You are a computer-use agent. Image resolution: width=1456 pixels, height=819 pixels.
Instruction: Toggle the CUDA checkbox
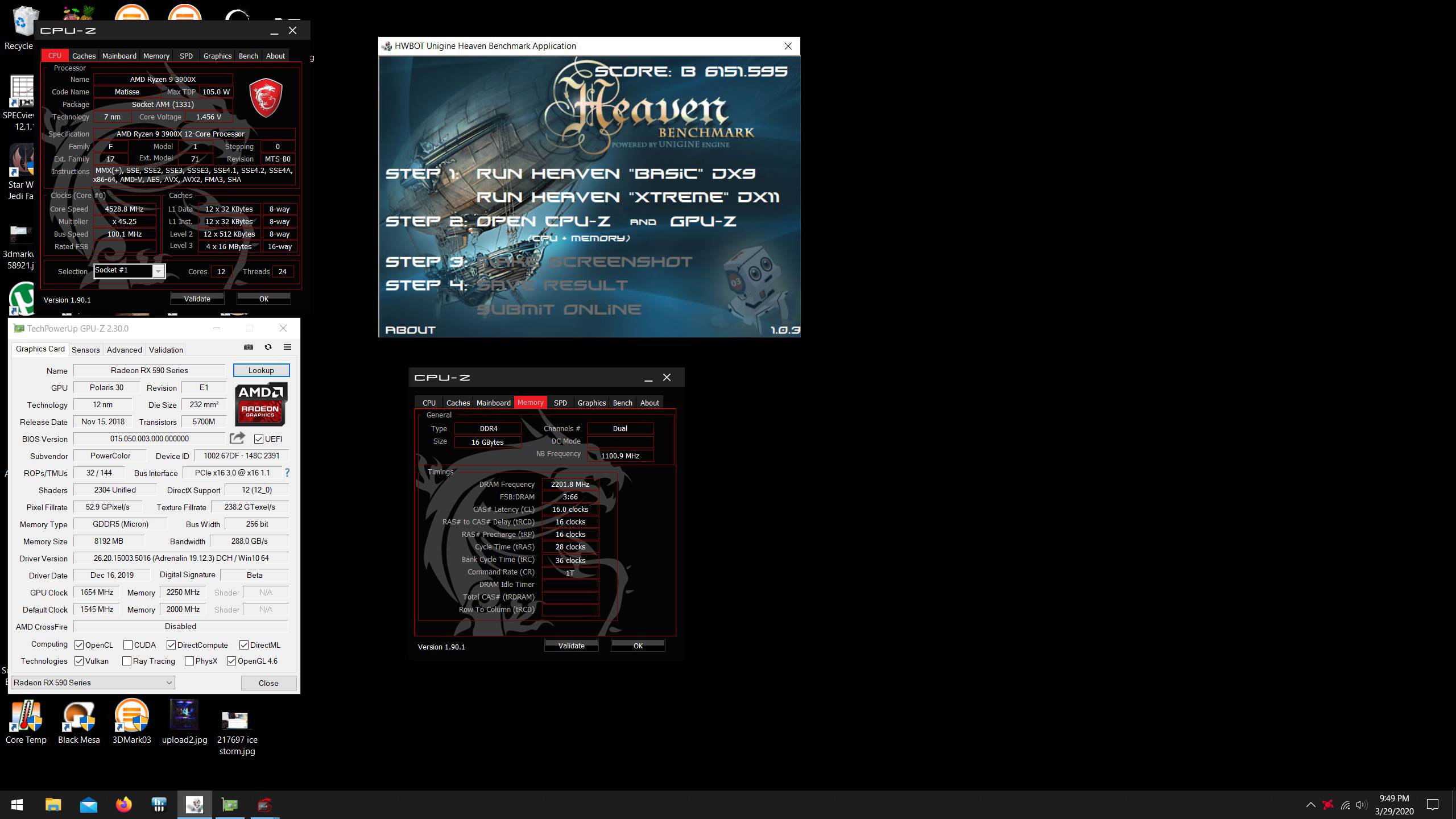[128, 645]
